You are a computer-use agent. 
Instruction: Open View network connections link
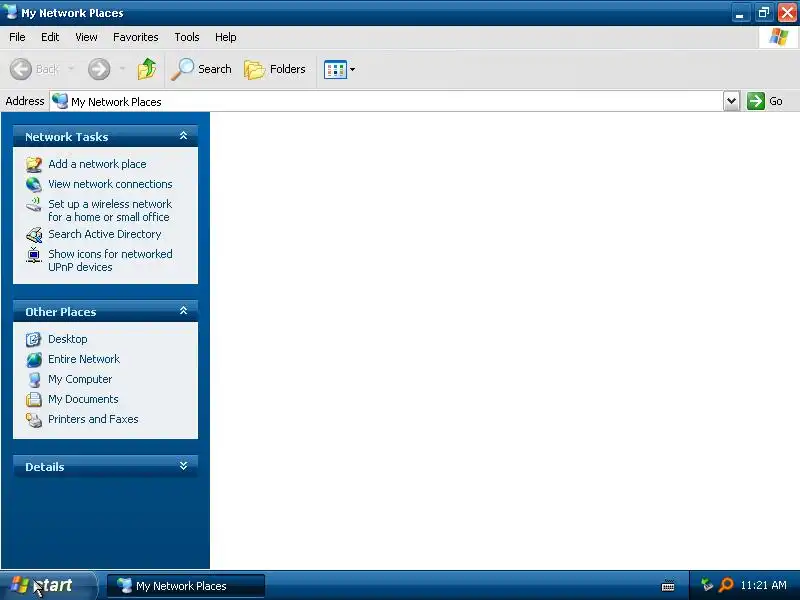point(110,184)
